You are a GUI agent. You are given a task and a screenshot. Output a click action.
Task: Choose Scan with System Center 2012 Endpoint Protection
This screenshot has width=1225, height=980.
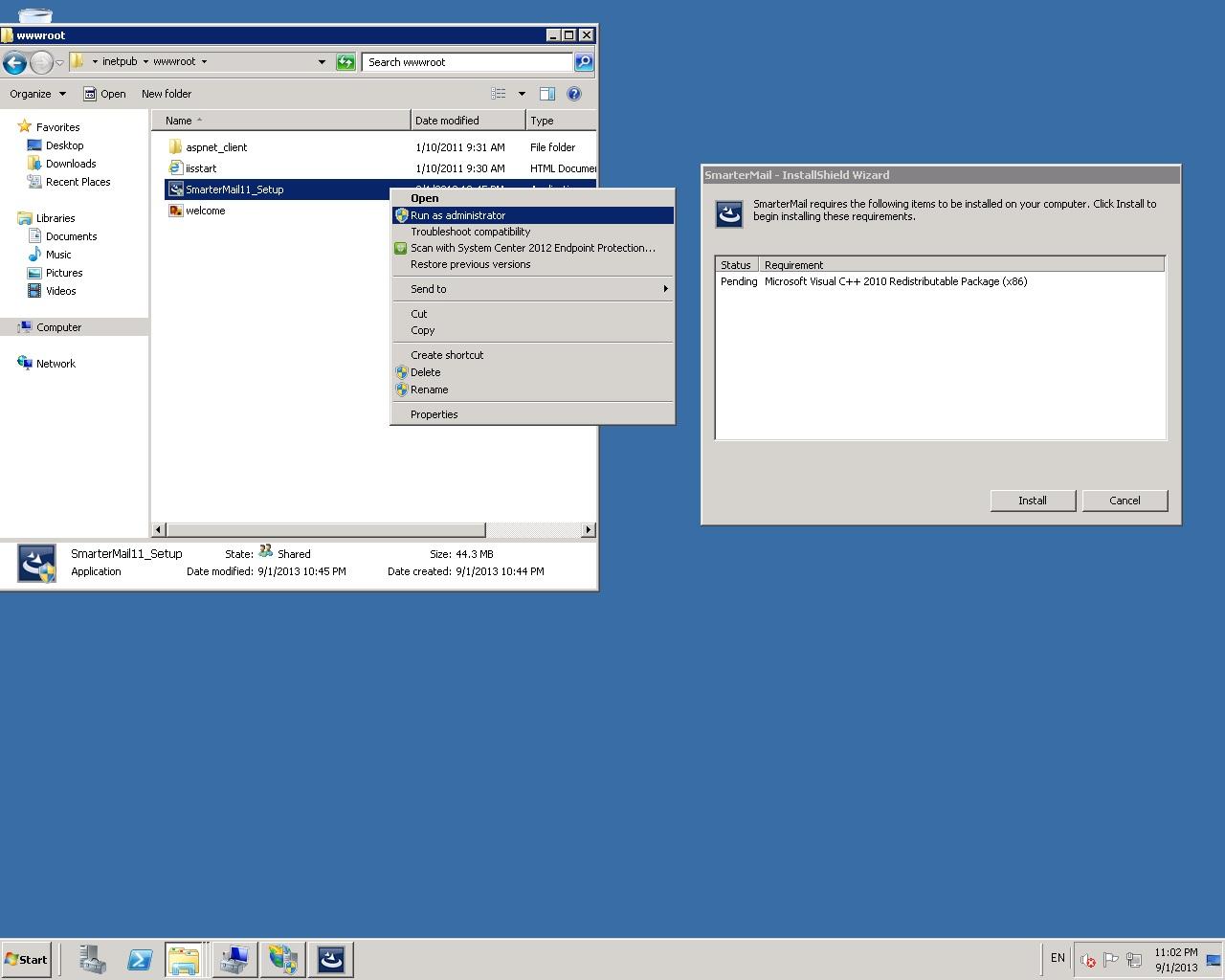pos(532,248)
